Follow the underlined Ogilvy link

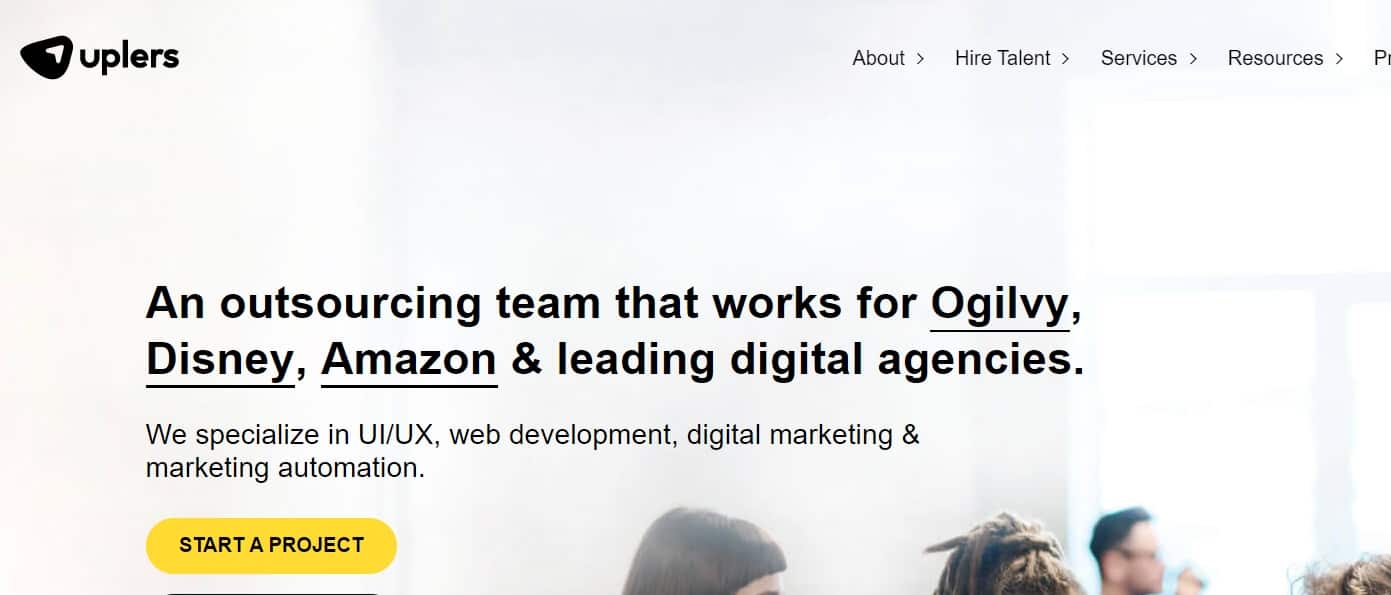point(1000,306)
